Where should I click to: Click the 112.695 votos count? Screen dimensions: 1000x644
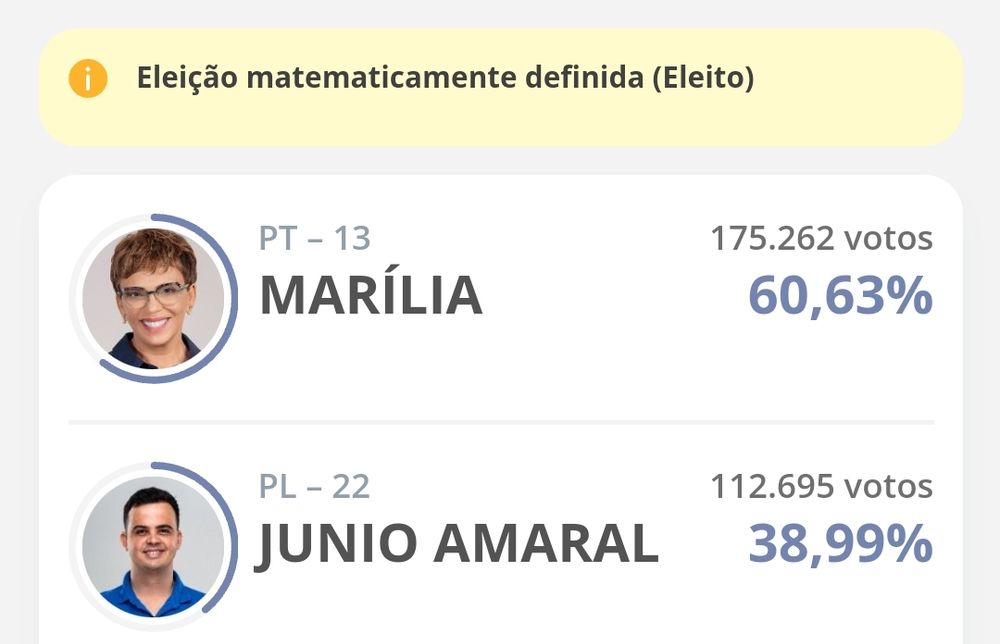pos(821,486)
